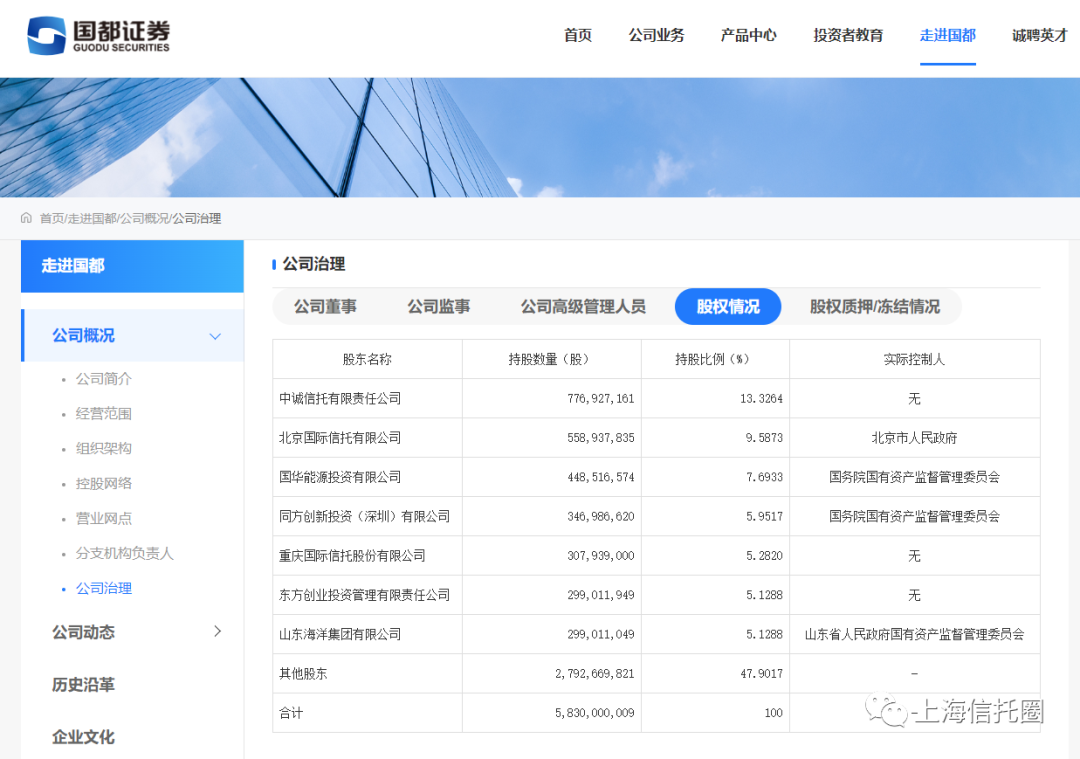Click percentage value 9.5873

[764, 437]
